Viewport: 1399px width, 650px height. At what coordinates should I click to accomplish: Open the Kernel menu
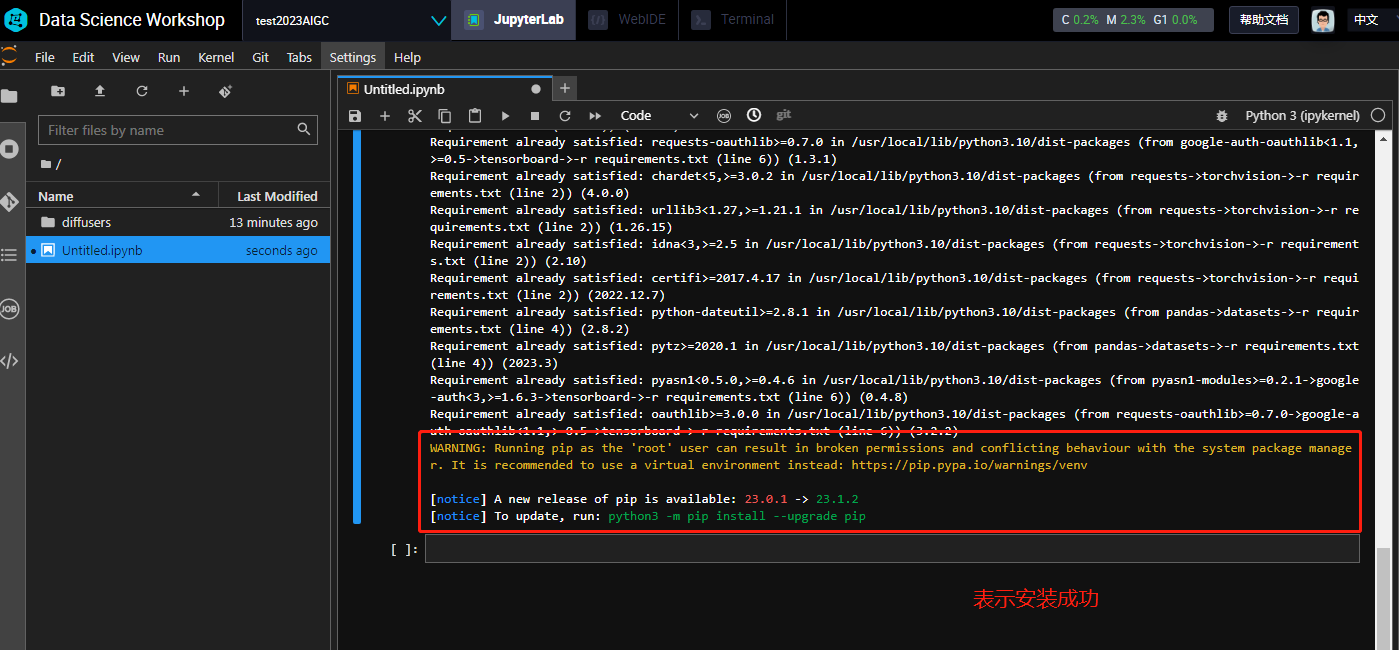(215, 57)
